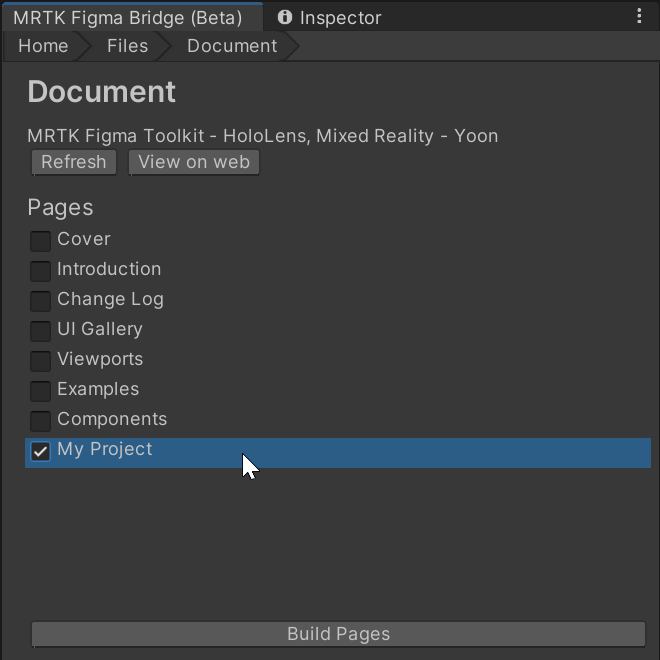Enable the UI Gallery checkbox

[x=40, y=331]
